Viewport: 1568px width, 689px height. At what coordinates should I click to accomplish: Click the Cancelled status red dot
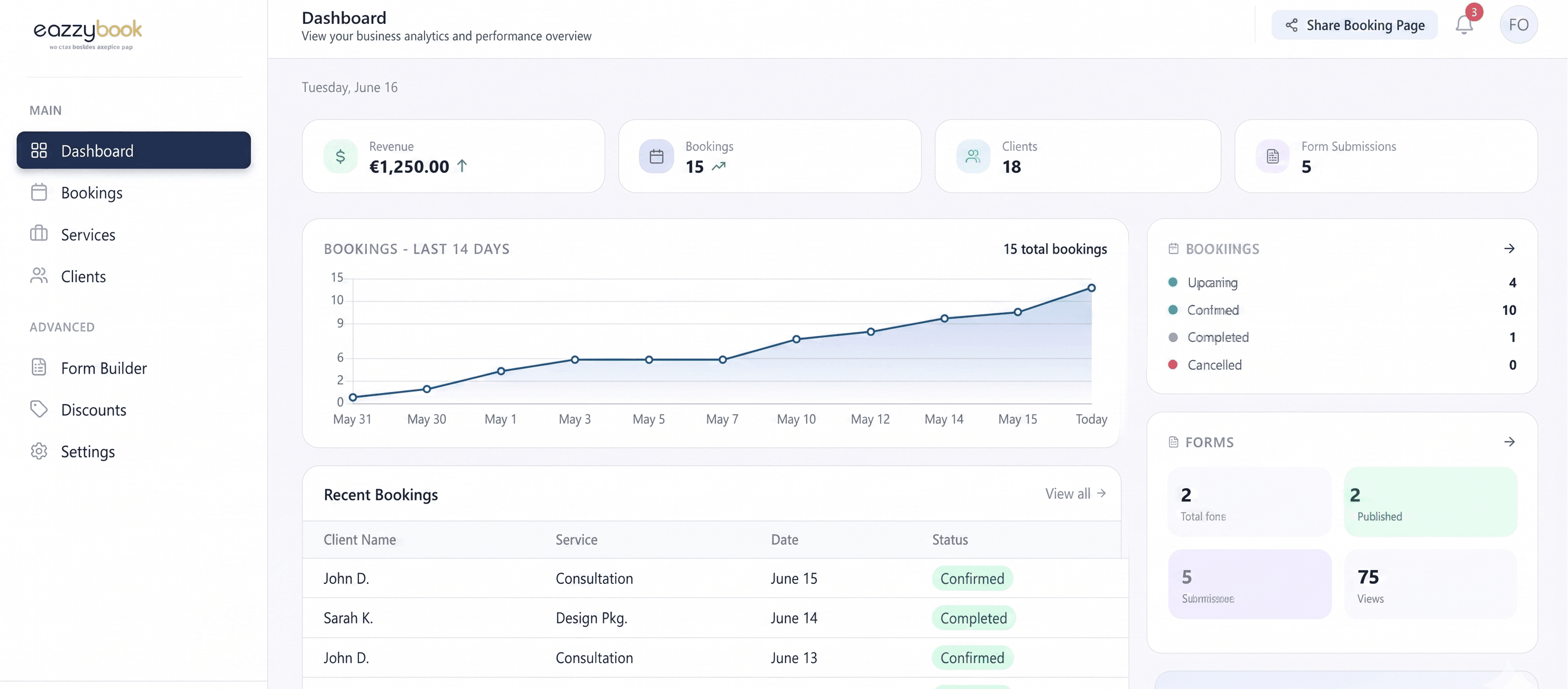(1173, 364)
